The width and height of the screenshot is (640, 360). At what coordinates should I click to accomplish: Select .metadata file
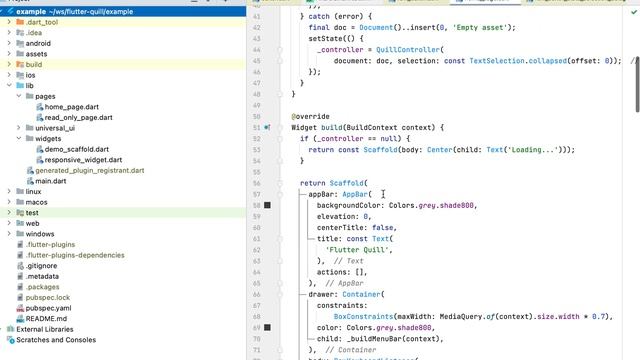[x=42, y=276]
